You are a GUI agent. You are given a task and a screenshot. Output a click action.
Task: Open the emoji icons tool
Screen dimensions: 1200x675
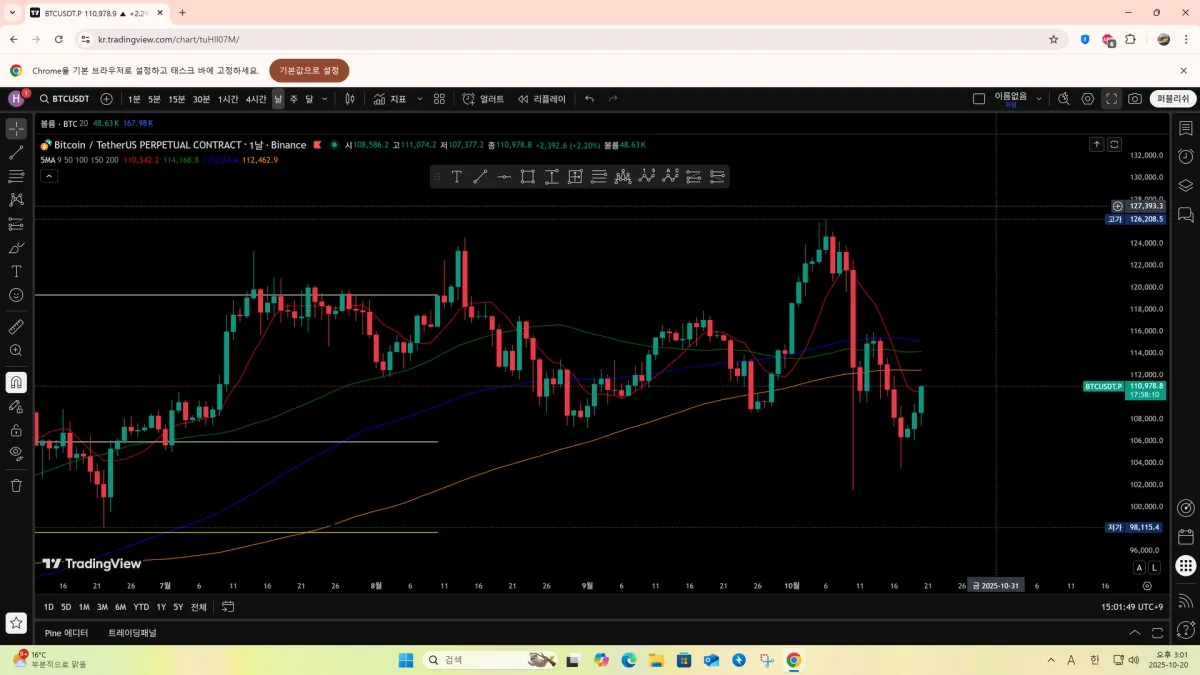[x=16, y=295]
